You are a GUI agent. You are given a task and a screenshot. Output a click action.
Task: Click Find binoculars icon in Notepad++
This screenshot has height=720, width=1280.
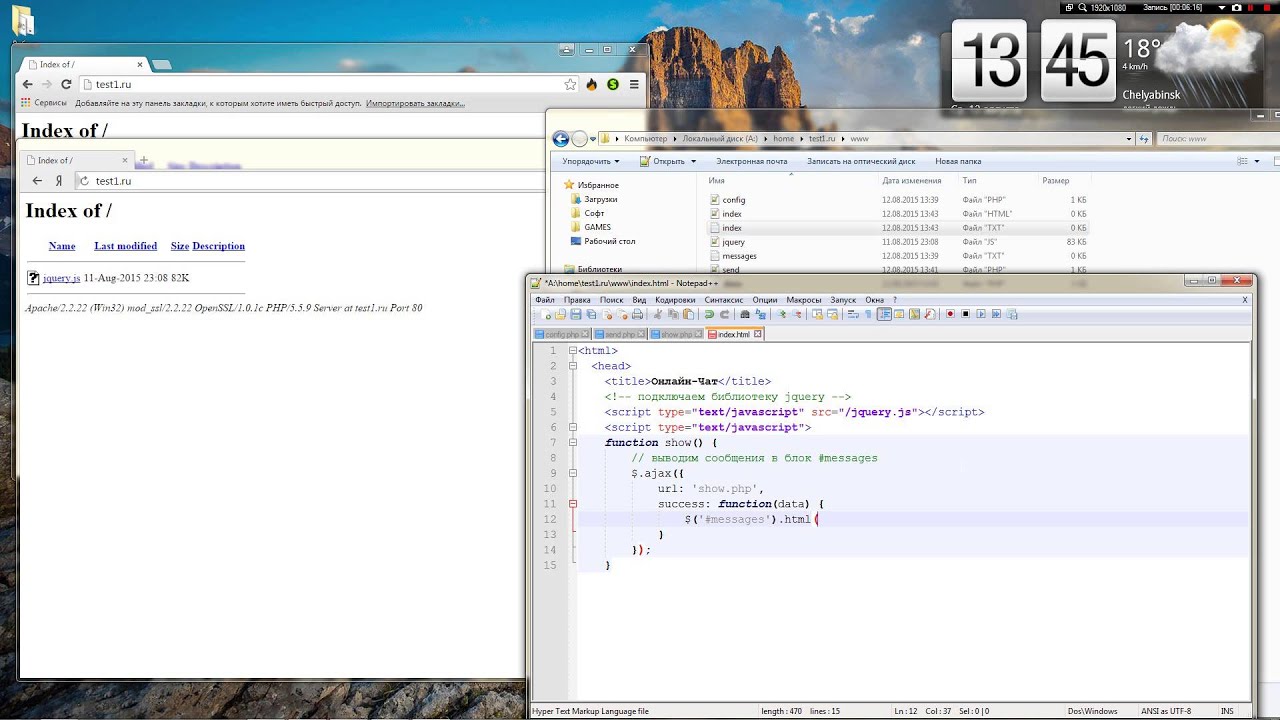point(745,314)
